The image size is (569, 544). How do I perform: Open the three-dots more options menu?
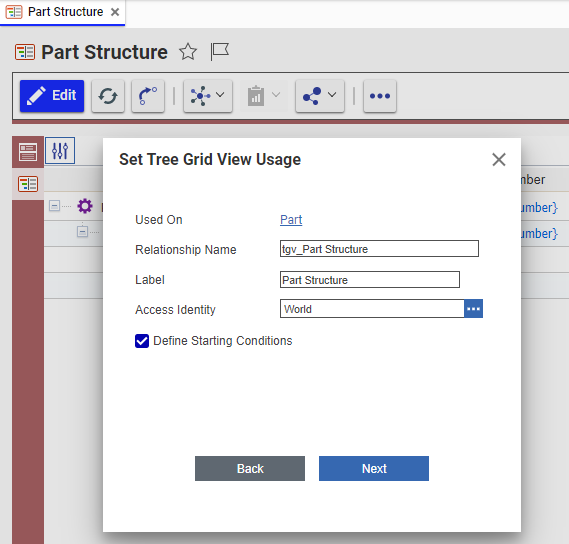(x=380, y=96)
